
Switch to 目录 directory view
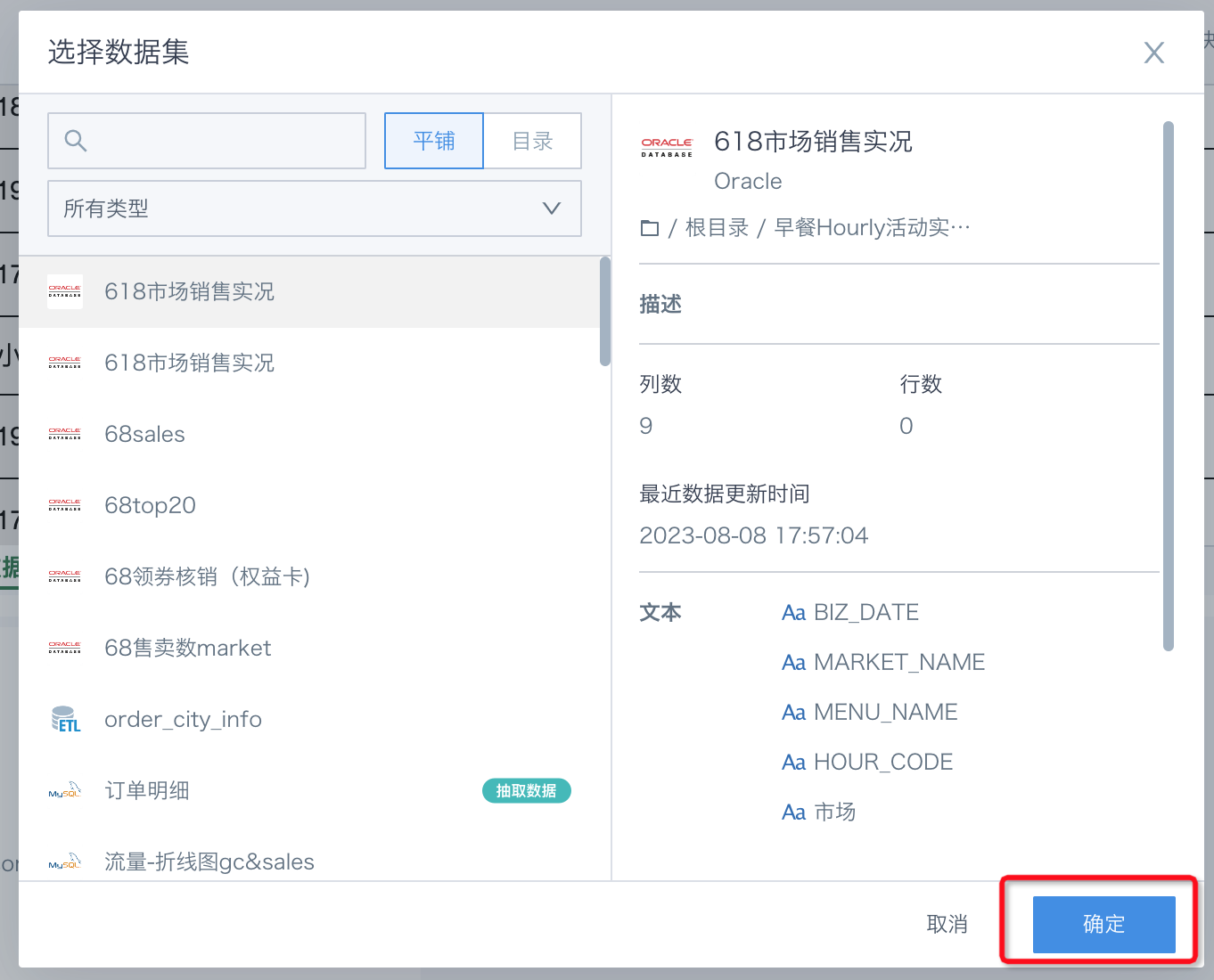(532, 141)
